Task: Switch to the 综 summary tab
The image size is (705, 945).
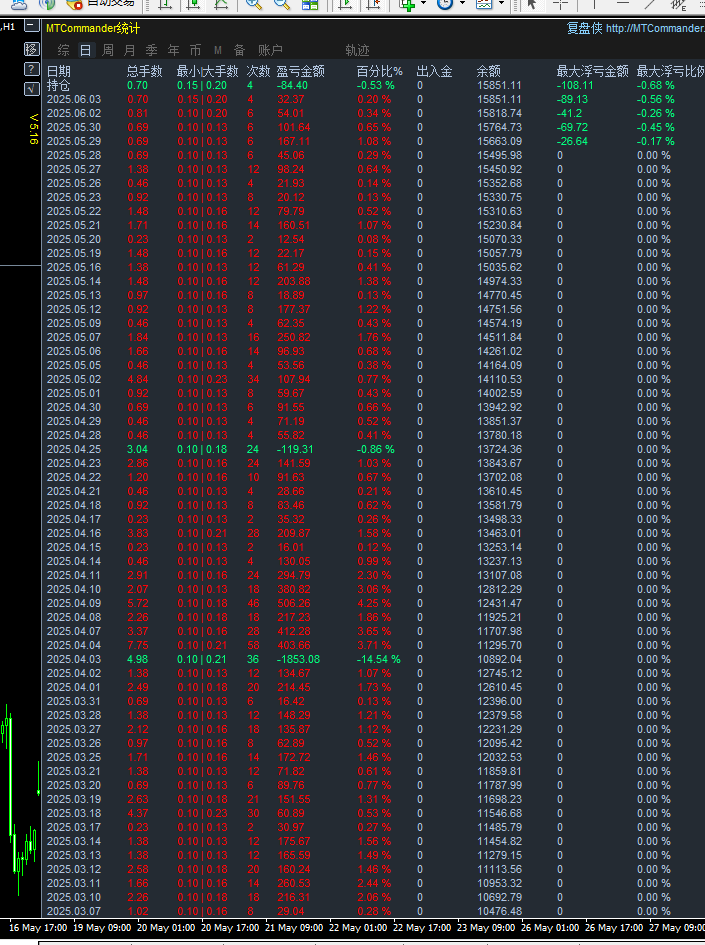Action: (x=63, y=51)
